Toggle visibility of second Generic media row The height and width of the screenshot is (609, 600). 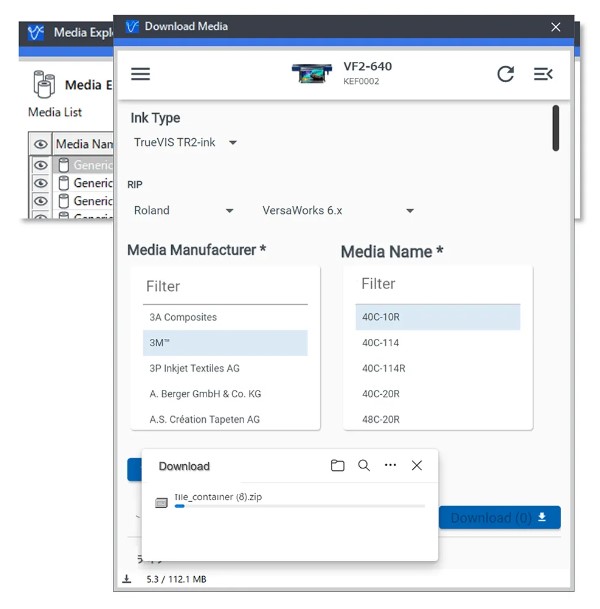[41, 183]
